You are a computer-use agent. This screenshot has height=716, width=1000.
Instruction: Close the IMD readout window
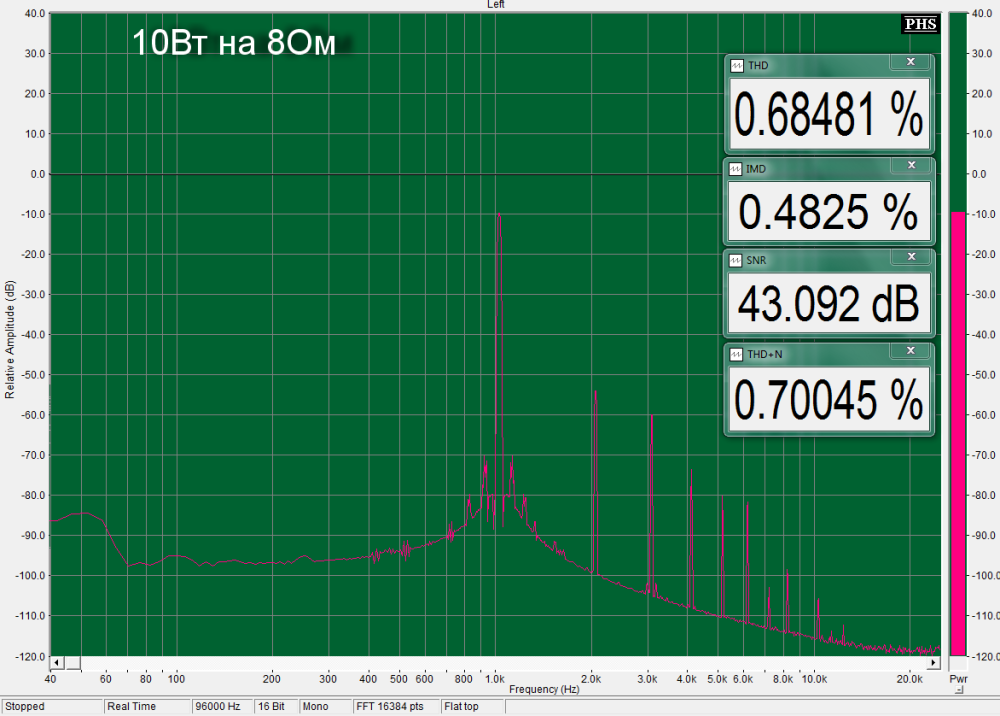point(909,165)
